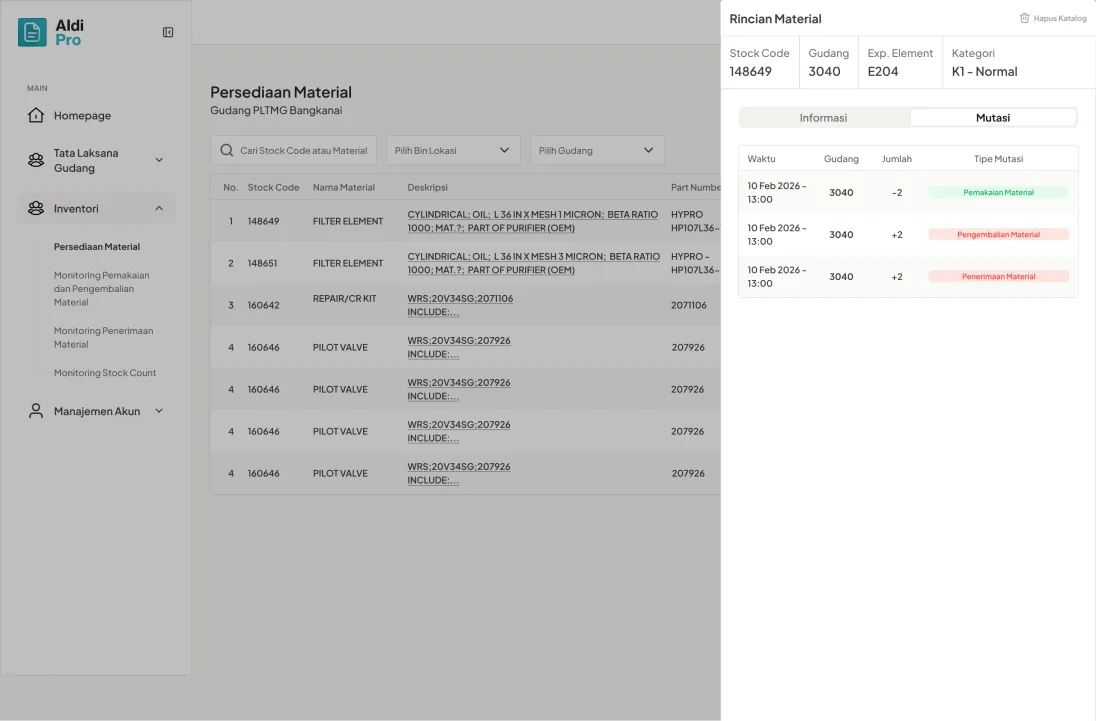1096x721 pixels.
Task: Click the trash icon beside Hapus Katalog
Action: pyautogui.click(x=1024, y=18)
